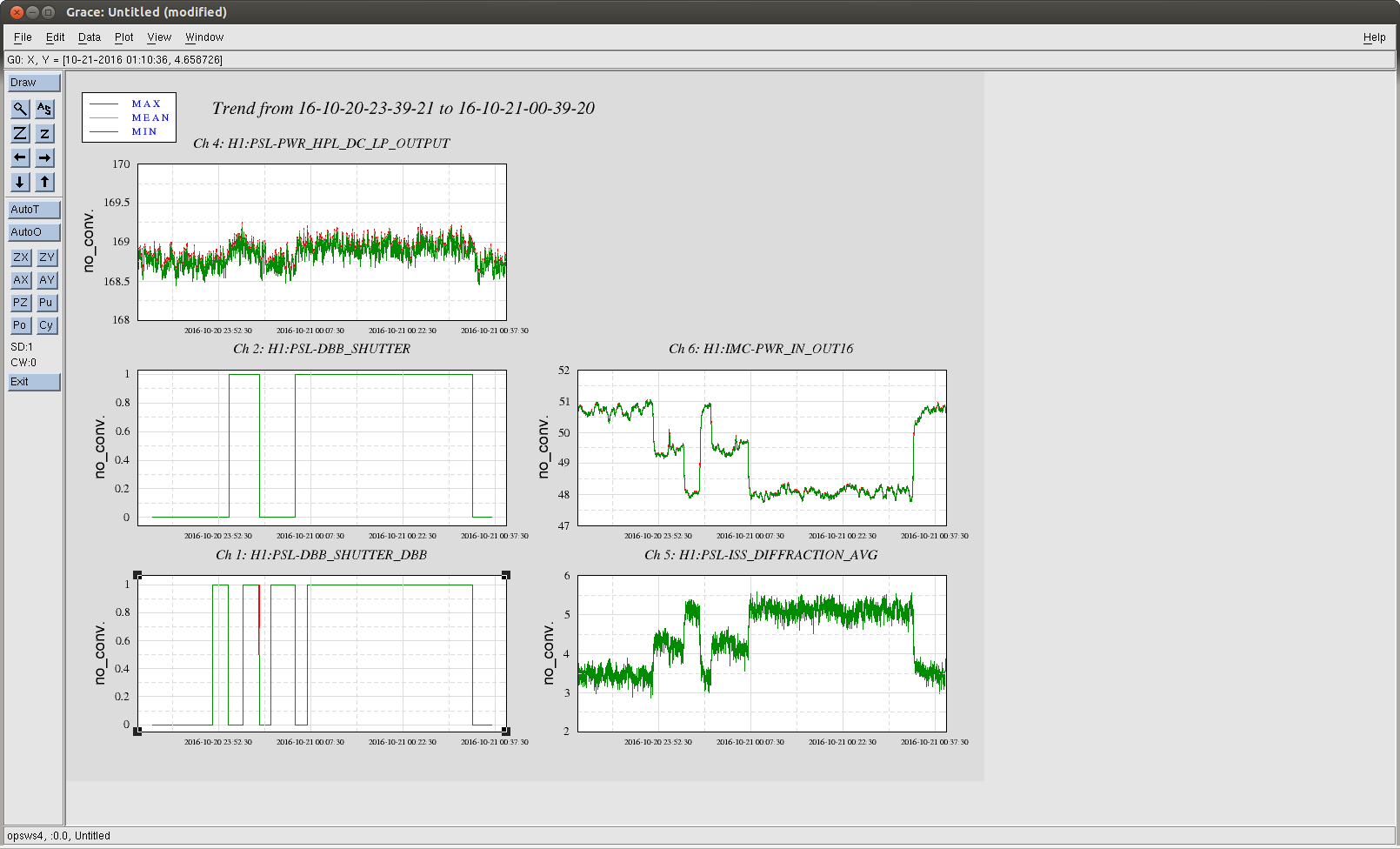This screenshot has height=849, width=1400.
Task: Click the trend title text
Action: pos(403,109)
